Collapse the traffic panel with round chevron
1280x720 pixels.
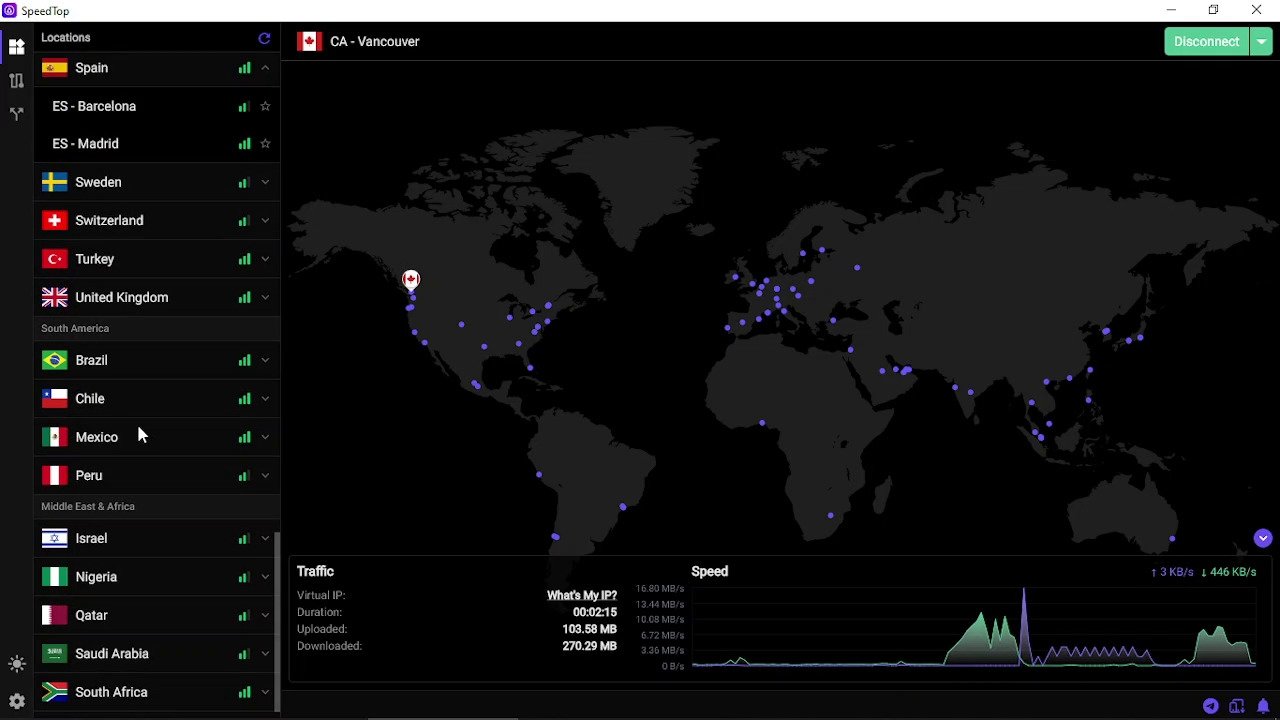pos(1263,538)
